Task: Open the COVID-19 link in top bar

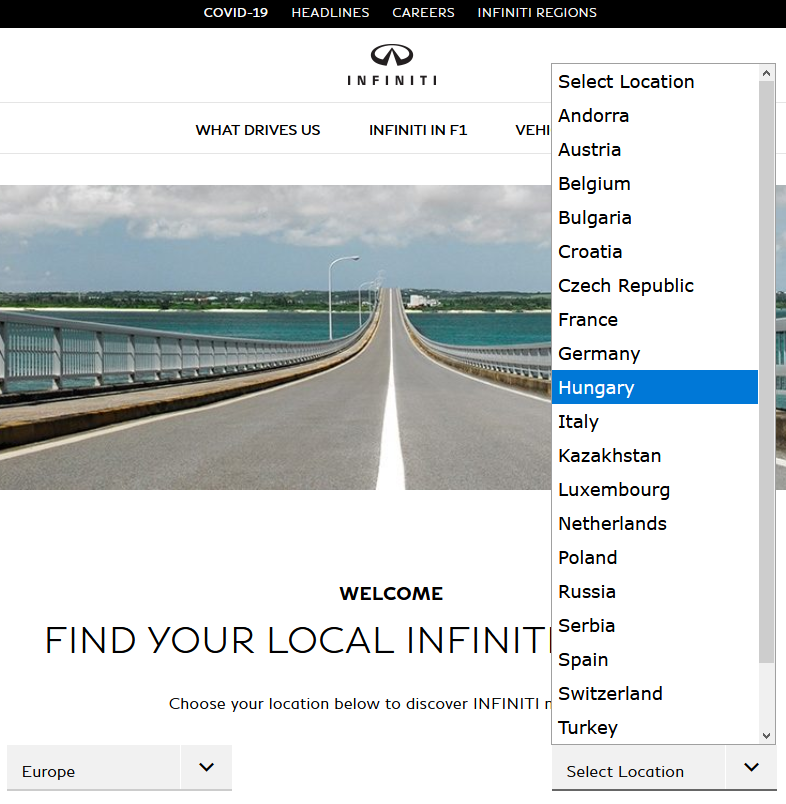Action: click(x=235, y=12)
